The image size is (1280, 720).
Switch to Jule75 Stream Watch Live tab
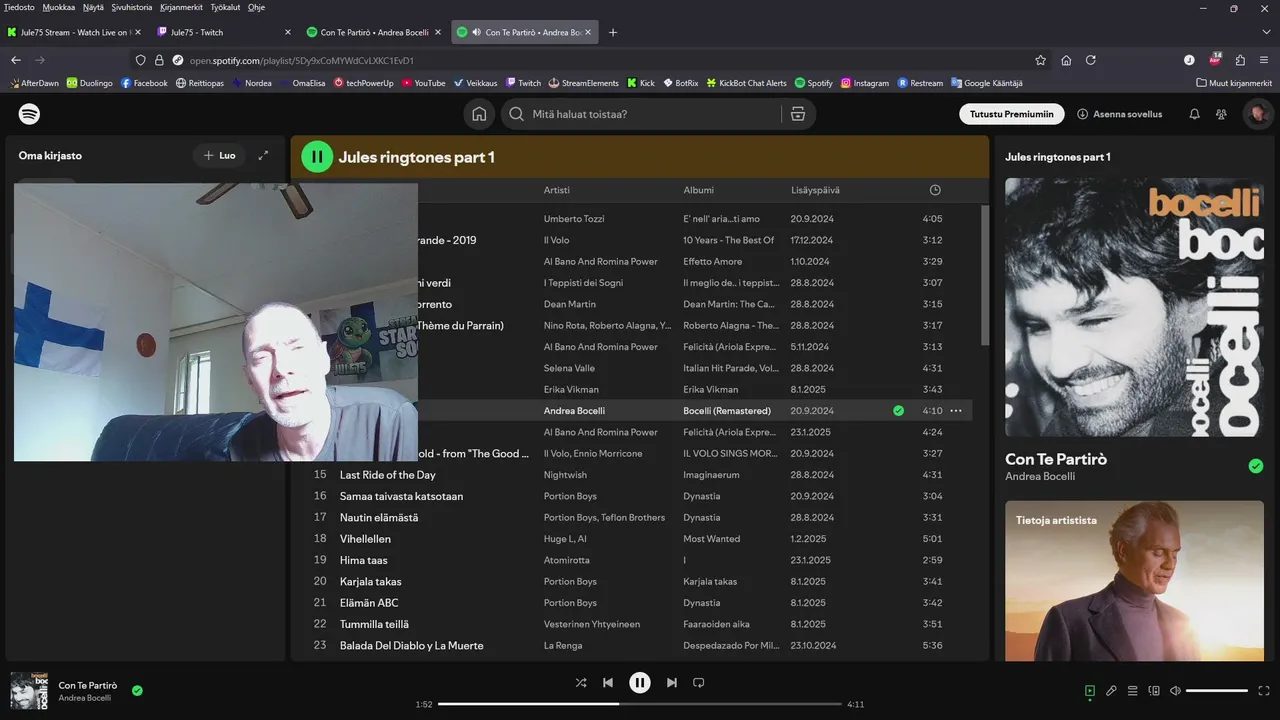click(x=74, y=32)
